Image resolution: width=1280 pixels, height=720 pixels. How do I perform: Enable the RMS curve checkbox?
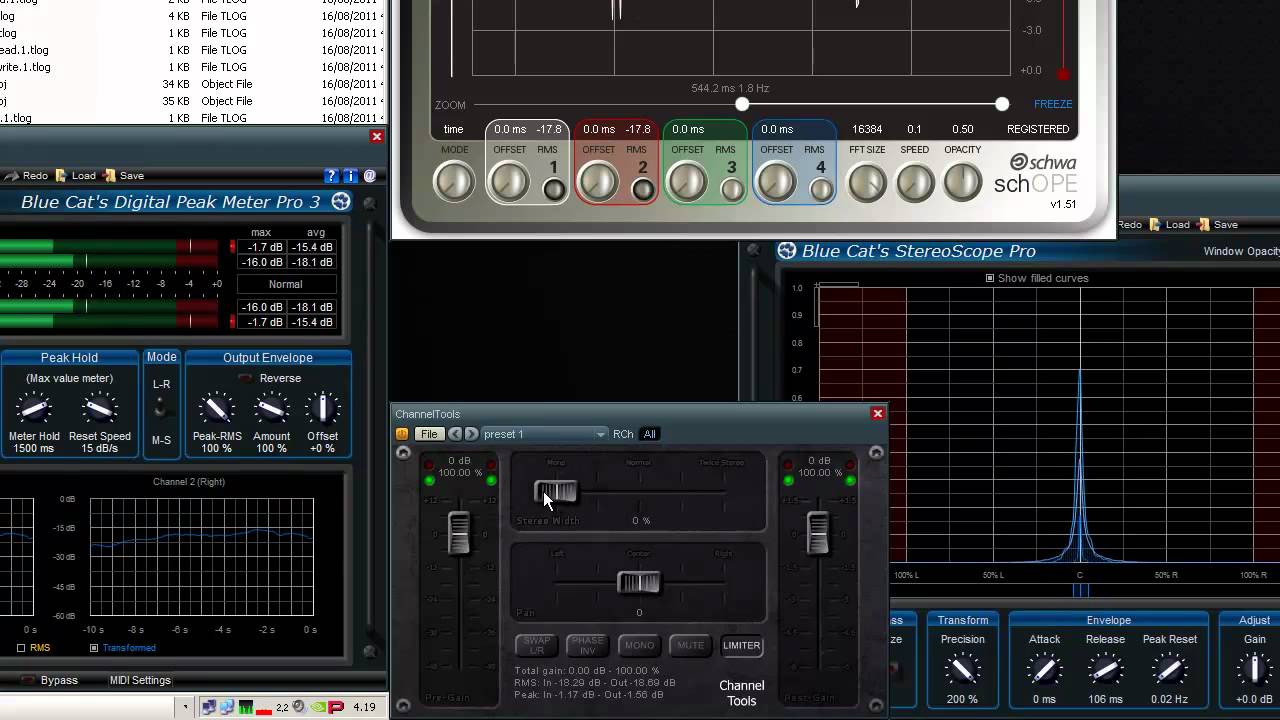tap(21, 648)
